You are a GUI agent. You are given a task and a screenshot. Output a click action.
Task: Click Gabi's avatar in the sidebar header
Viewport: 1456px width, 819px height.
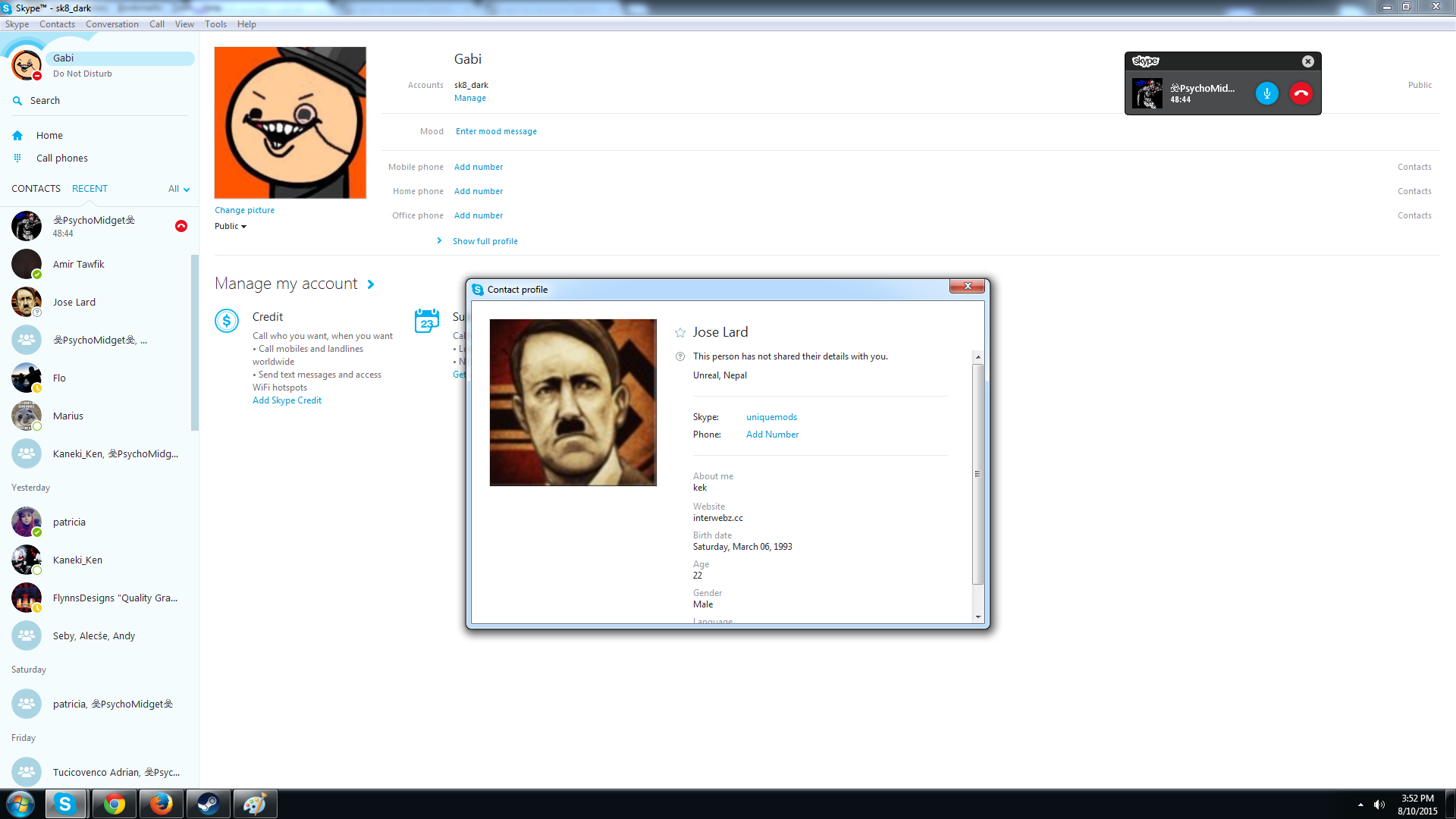click(x=27, y=65)
